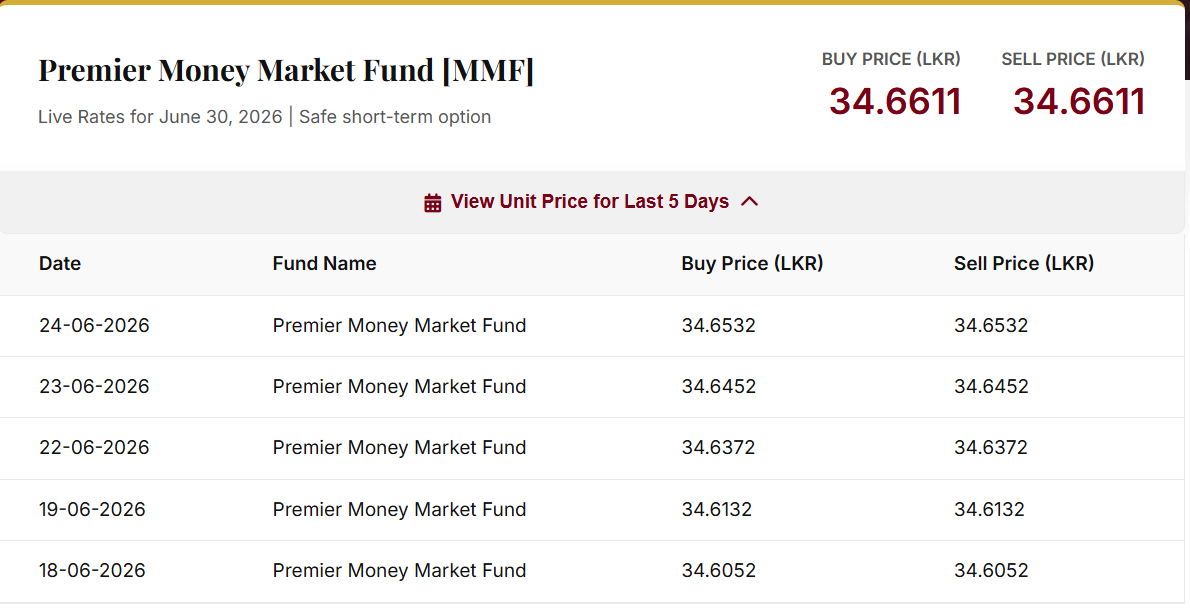The height and width of the screenshot is (613, 1190).
Task: Select the date 23-06-2026
Action: click(x=94, y=386)
